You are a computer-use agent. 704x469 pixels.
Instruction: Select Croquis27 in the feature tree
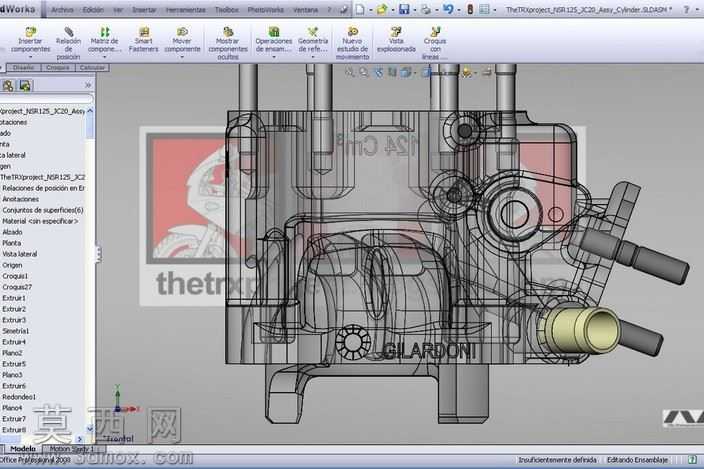17,287
